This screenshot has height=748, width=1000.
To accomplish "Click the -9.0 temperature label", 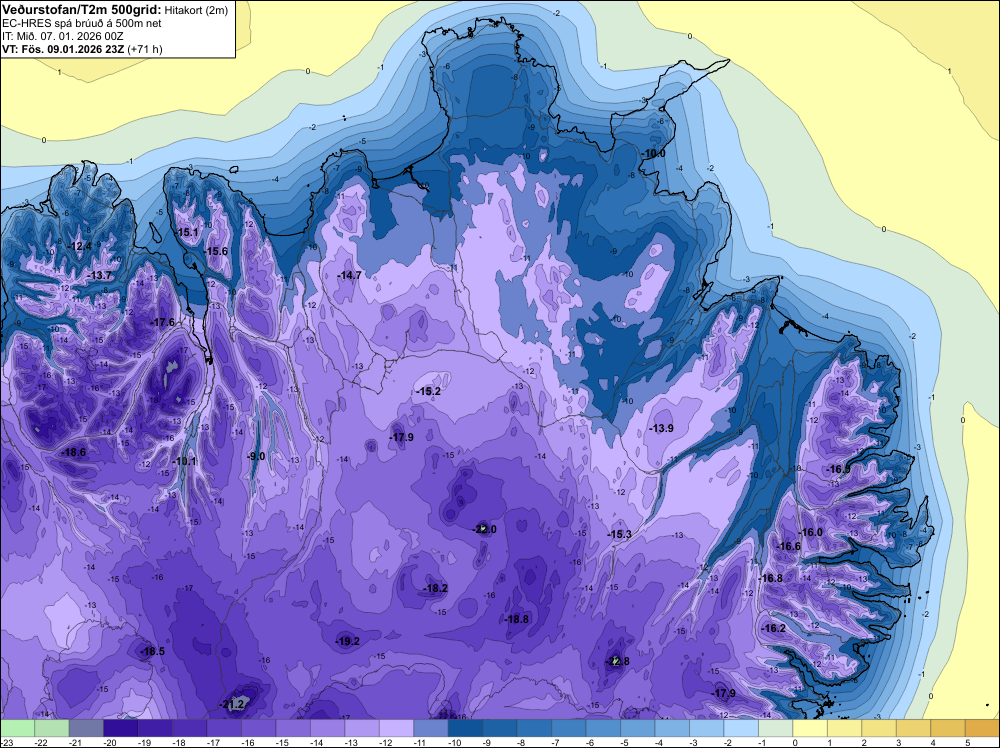I will point(256,456).
